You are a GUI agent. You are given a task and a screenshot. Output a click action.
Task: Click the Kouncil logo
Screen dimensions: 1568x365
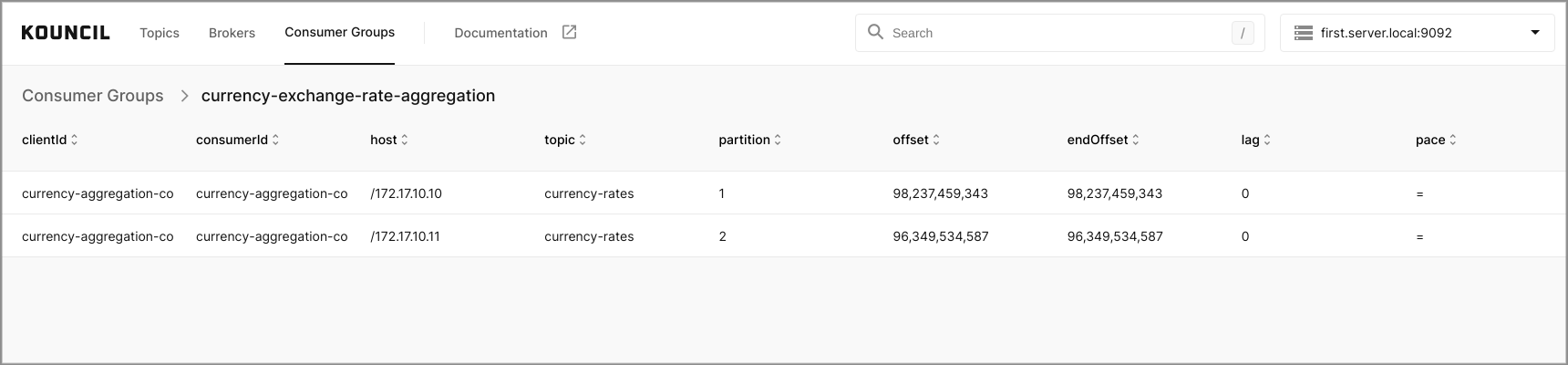[x=66, y=33]
